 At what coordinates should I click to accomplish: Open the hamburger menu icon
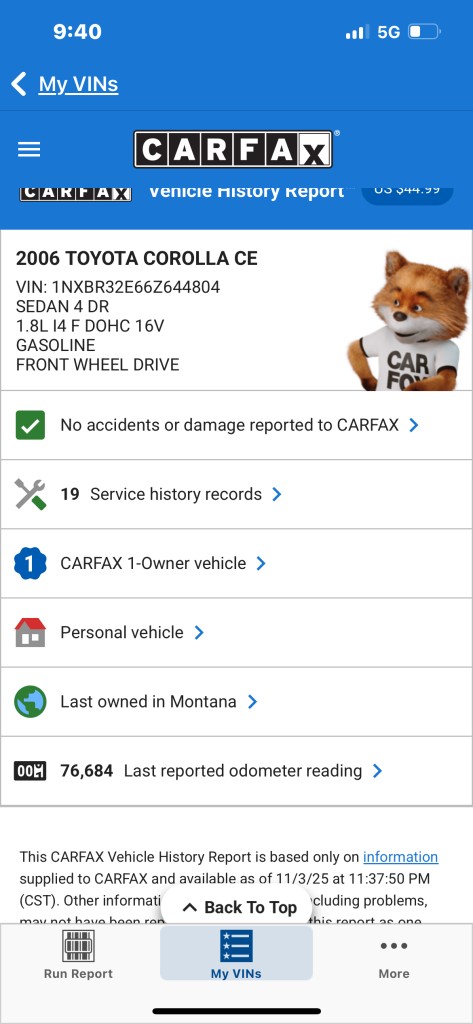pyautogui.click(x=29, y=150)
